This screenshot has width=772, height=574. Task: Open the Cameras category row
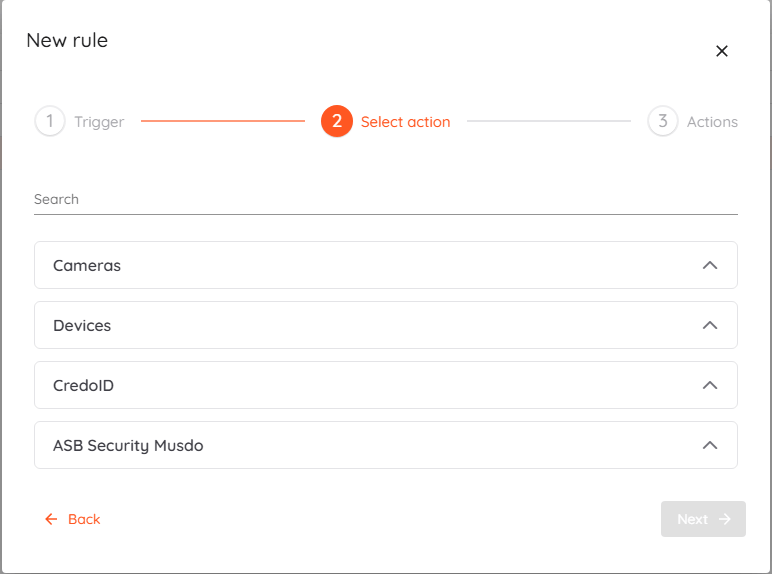(x=385, y=265)
